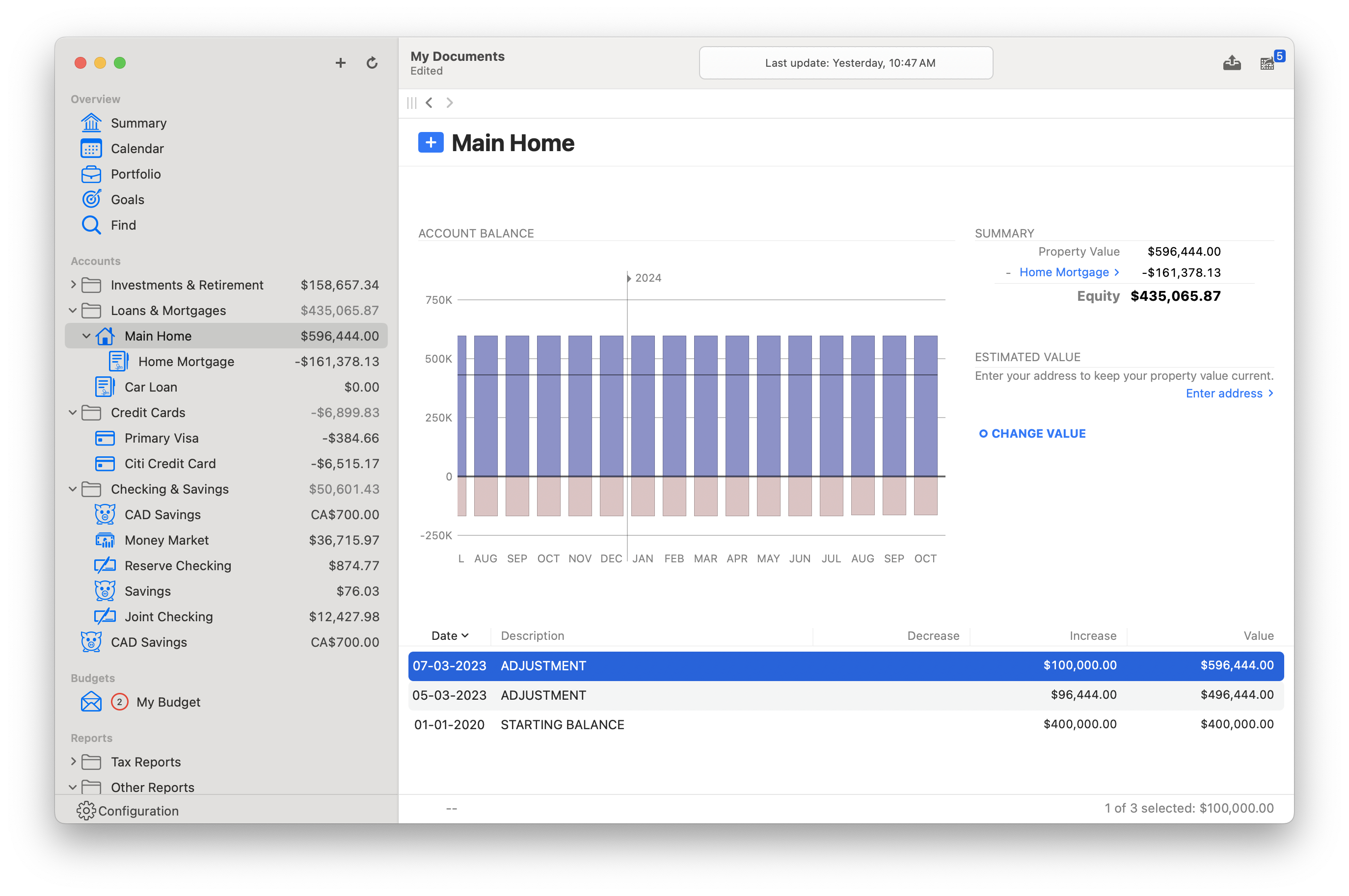The width and height of the screenshot is (1349, 896).
Task: Open the Home Mortgage link in Summary
Action: coord(1069,272)
